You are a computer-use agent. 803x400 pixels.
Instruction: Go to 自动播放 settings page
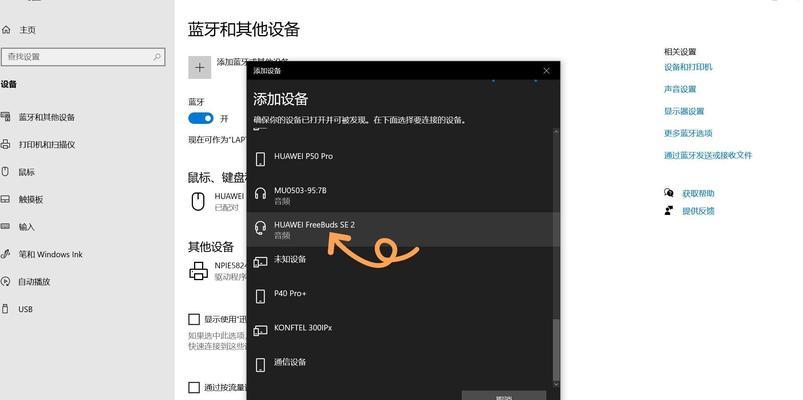[34, 282]
